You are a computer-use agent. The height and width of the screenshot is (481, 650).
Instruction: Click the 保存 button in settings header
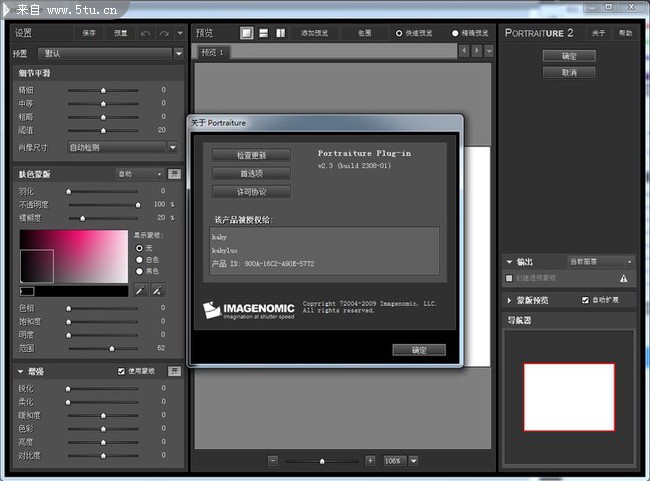coord(89,33)
